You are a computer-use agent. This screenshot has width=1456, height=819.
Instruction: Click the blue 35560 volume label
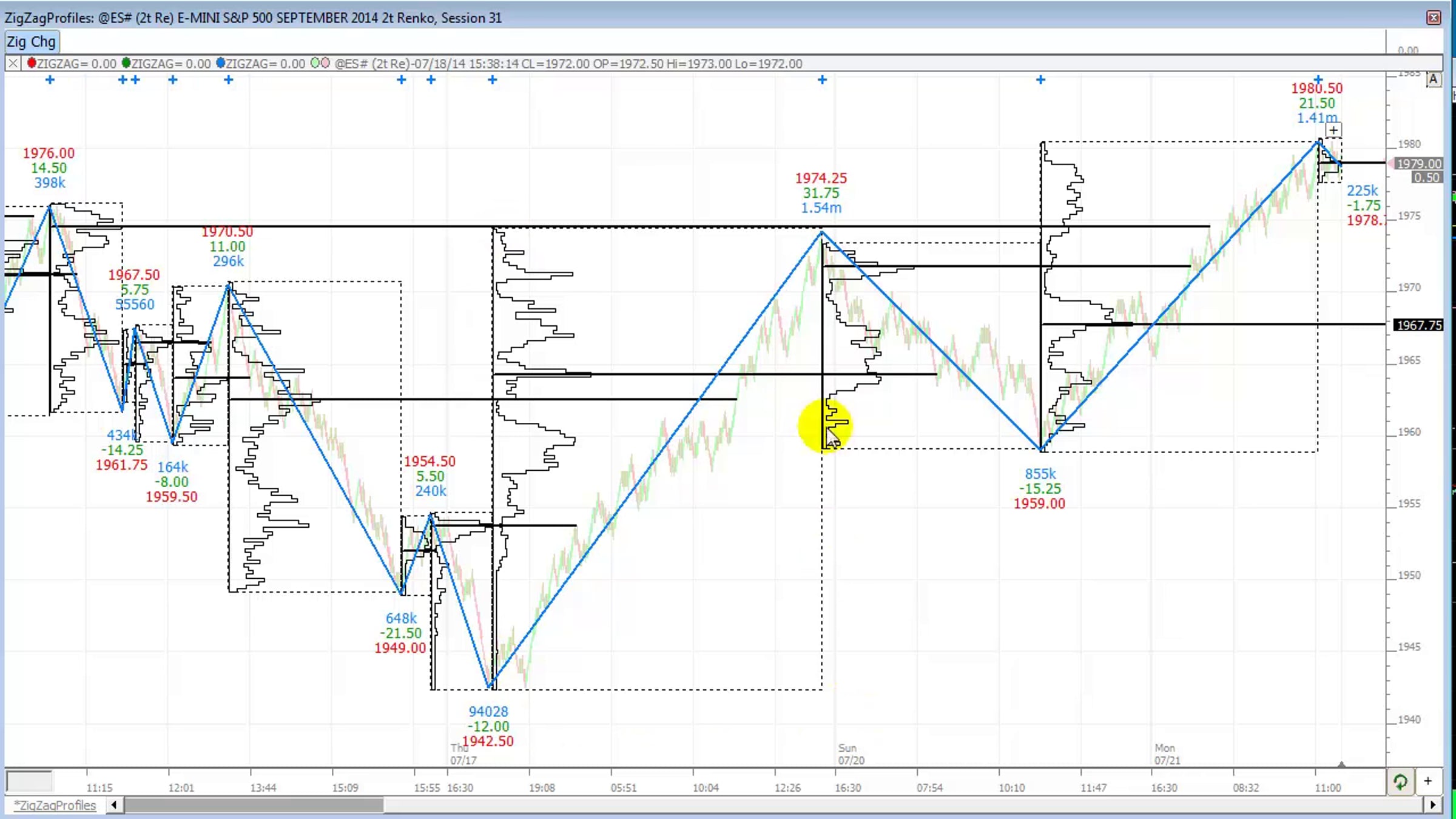pyautogui.click(x=135, y=305)
